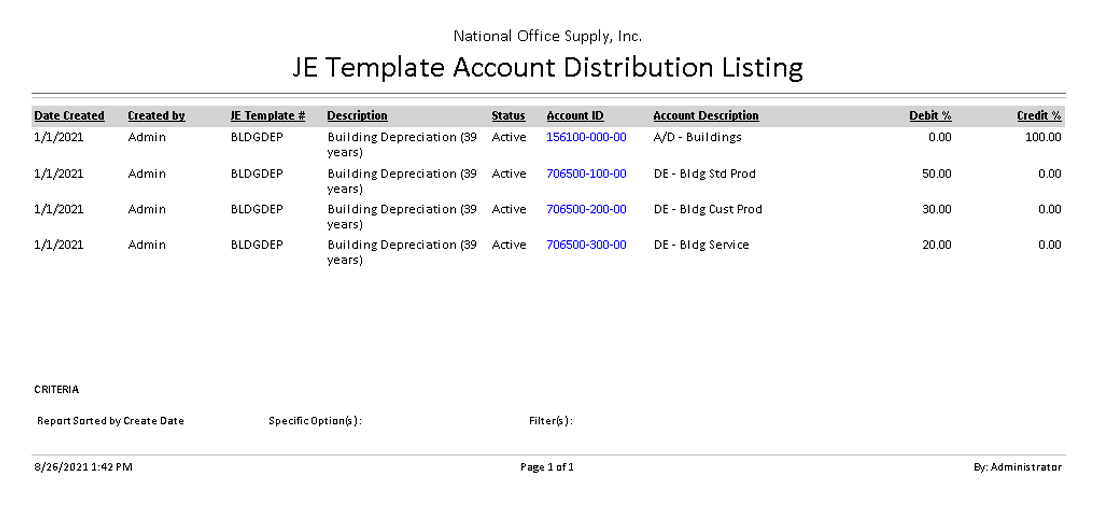
Task: Select the Status column header
Action: [508, 116]
